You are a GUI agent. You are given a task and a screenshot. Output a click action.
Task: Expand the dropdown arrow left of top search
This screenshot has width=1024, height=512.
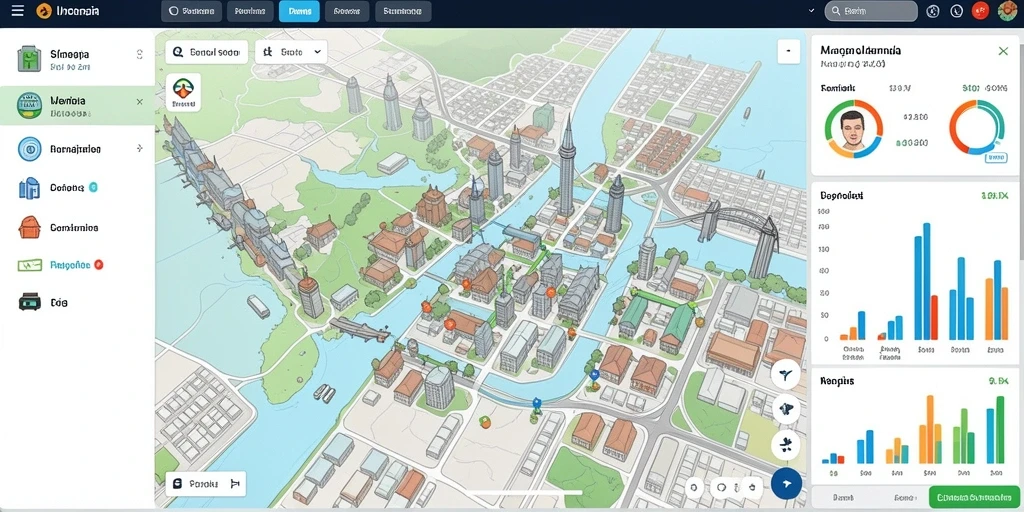[x=812, y=10]
